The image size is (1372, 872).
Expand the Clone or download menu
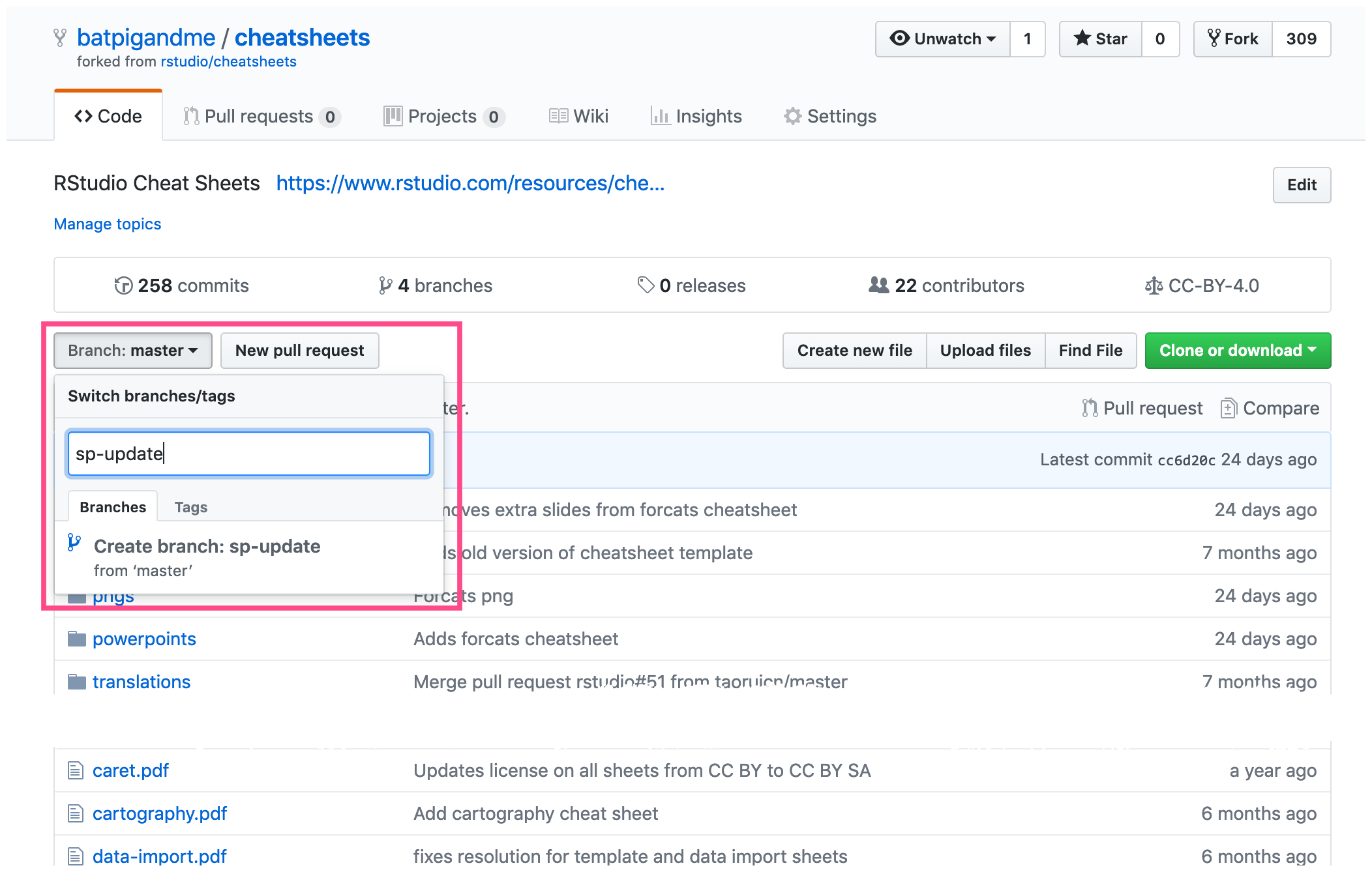click(1237, 350)
